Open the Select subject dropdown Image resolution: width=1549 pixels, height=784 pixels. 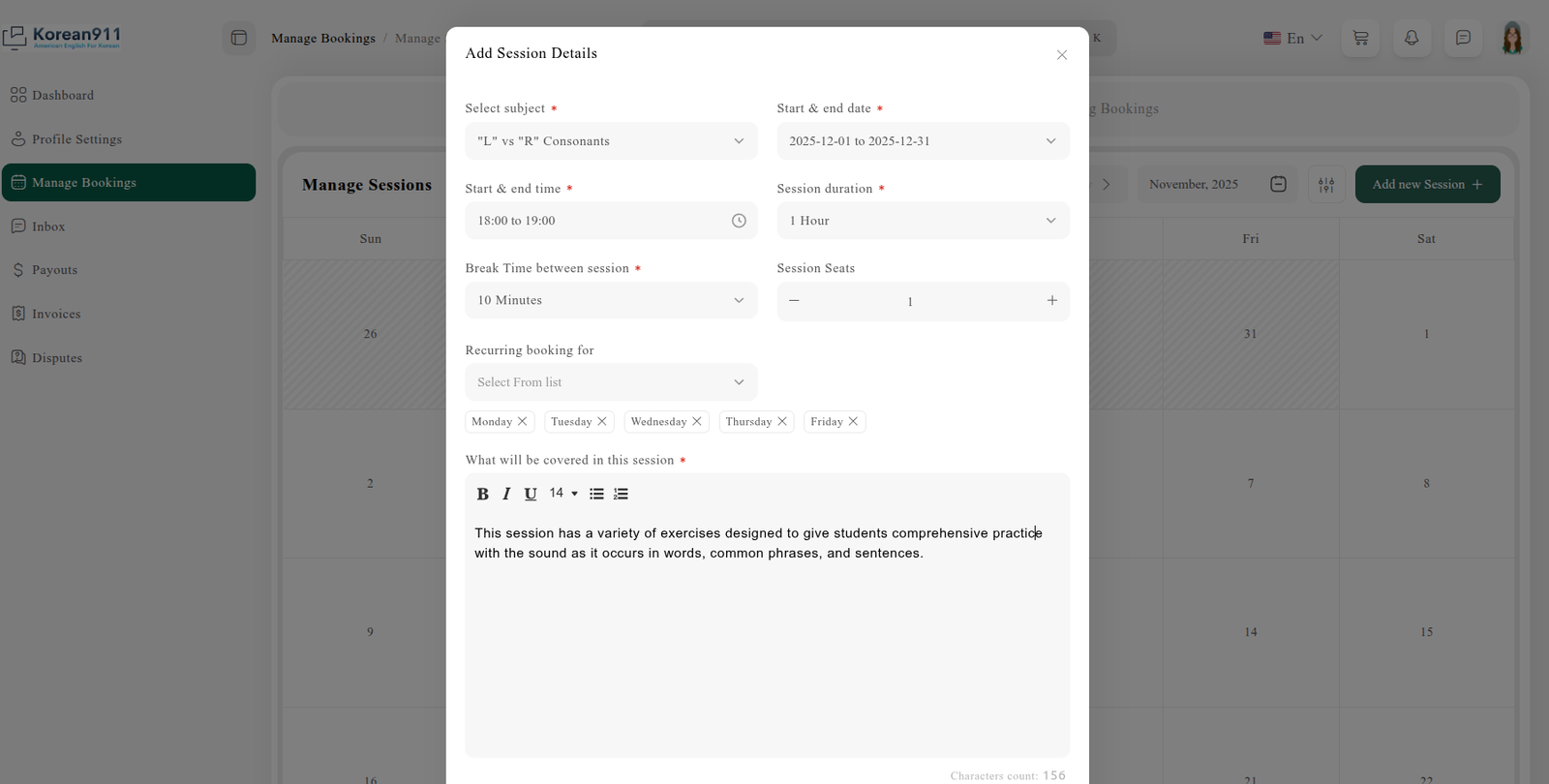pos(611,141)
